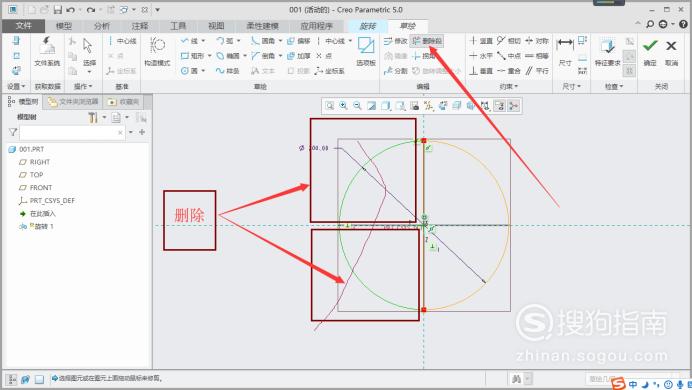
Task: Select the 分割 (Divide) tool
Action: pos(395,71)
